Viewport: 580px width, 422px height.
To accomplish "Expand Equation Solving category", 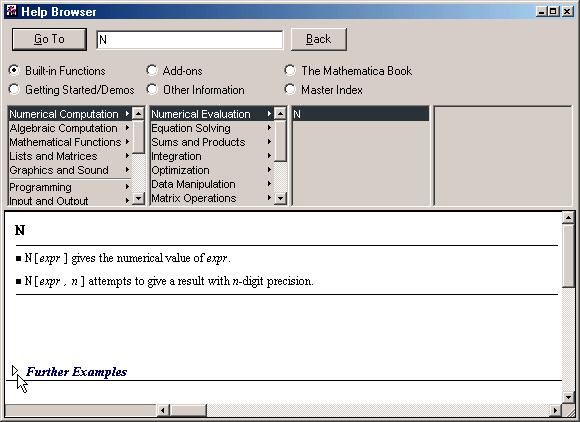I will pyautogui.click(x=212, y=128).
